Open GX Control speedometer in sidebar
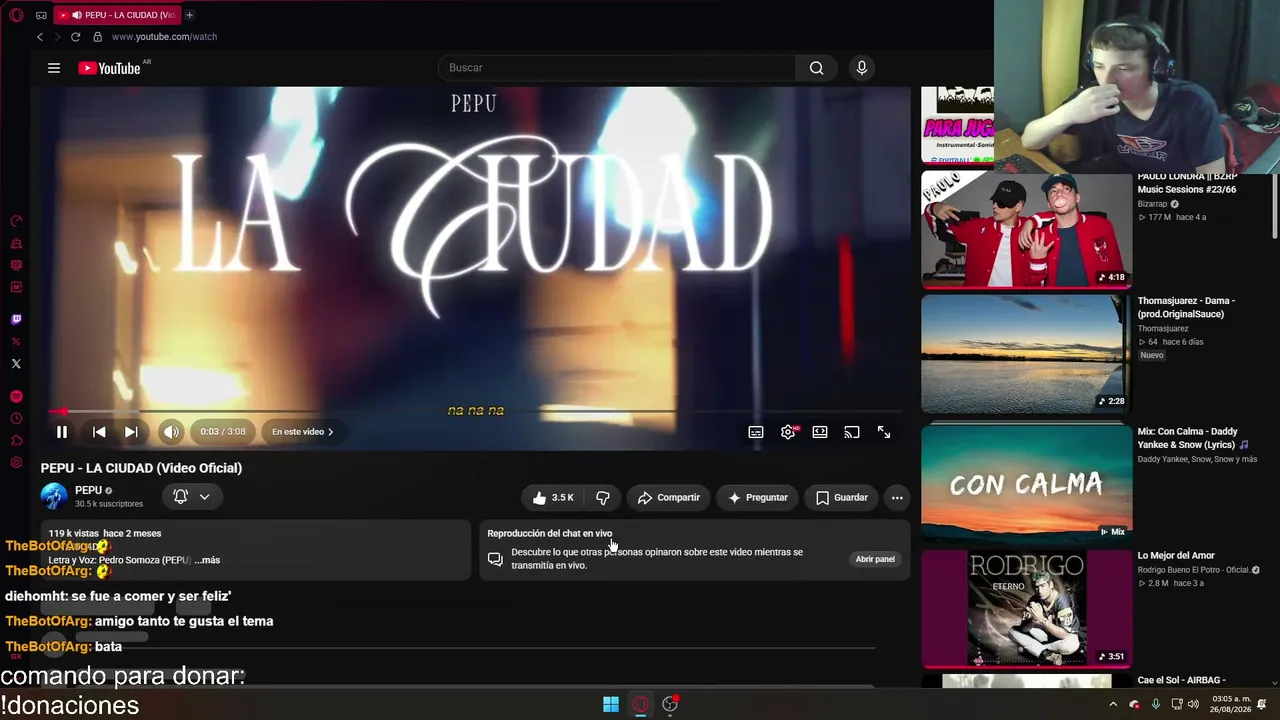1280x720 pixels. point(16,221)
